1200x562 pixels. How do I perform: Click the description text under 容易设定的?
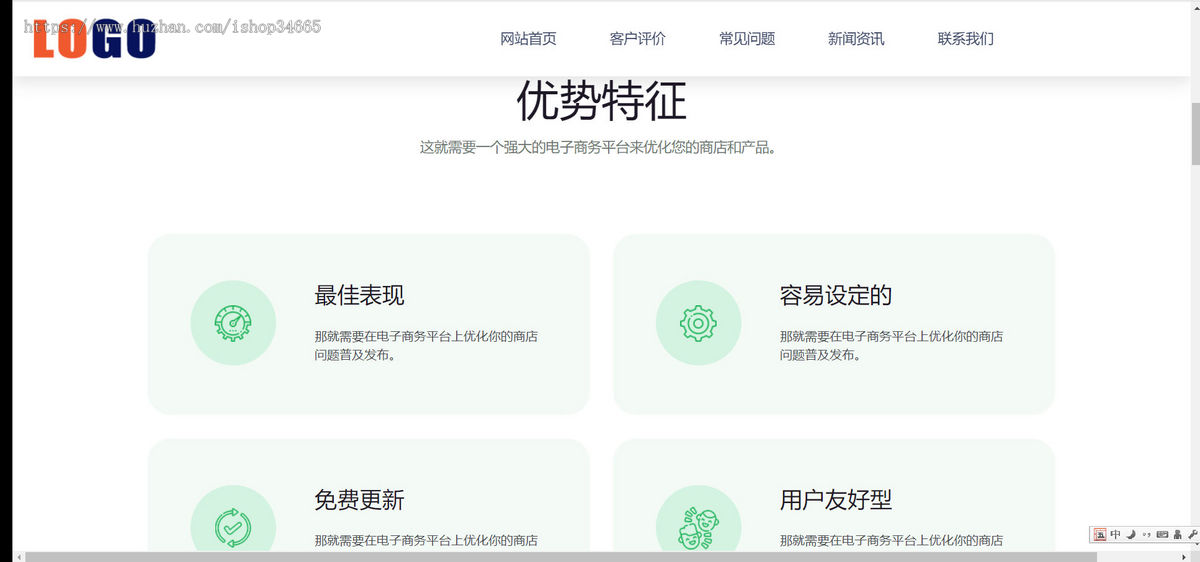[891, 345]
